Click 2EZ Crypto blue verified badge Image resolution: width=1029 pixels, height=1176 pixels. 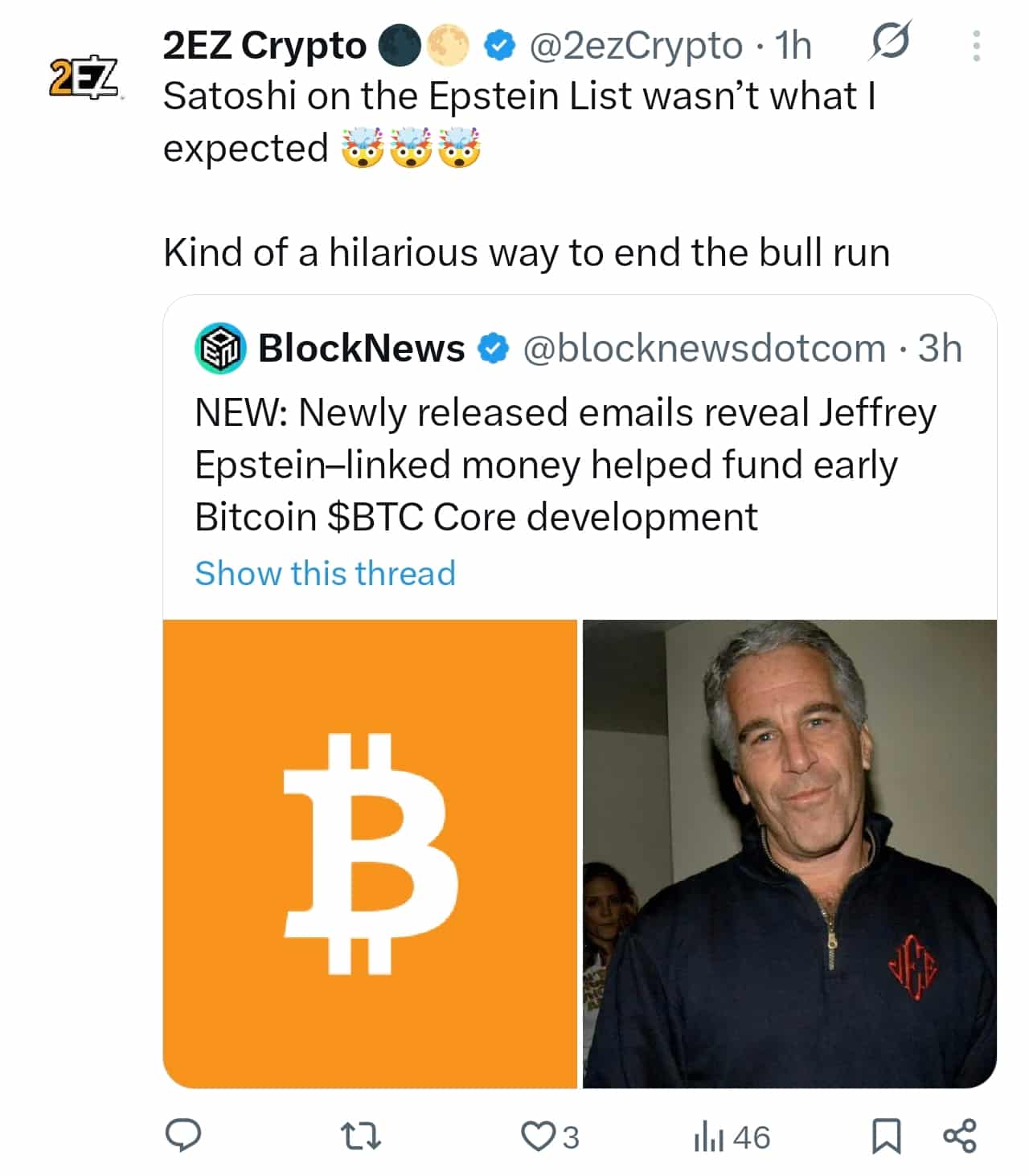pyautogui.click(x=499, y=46)
